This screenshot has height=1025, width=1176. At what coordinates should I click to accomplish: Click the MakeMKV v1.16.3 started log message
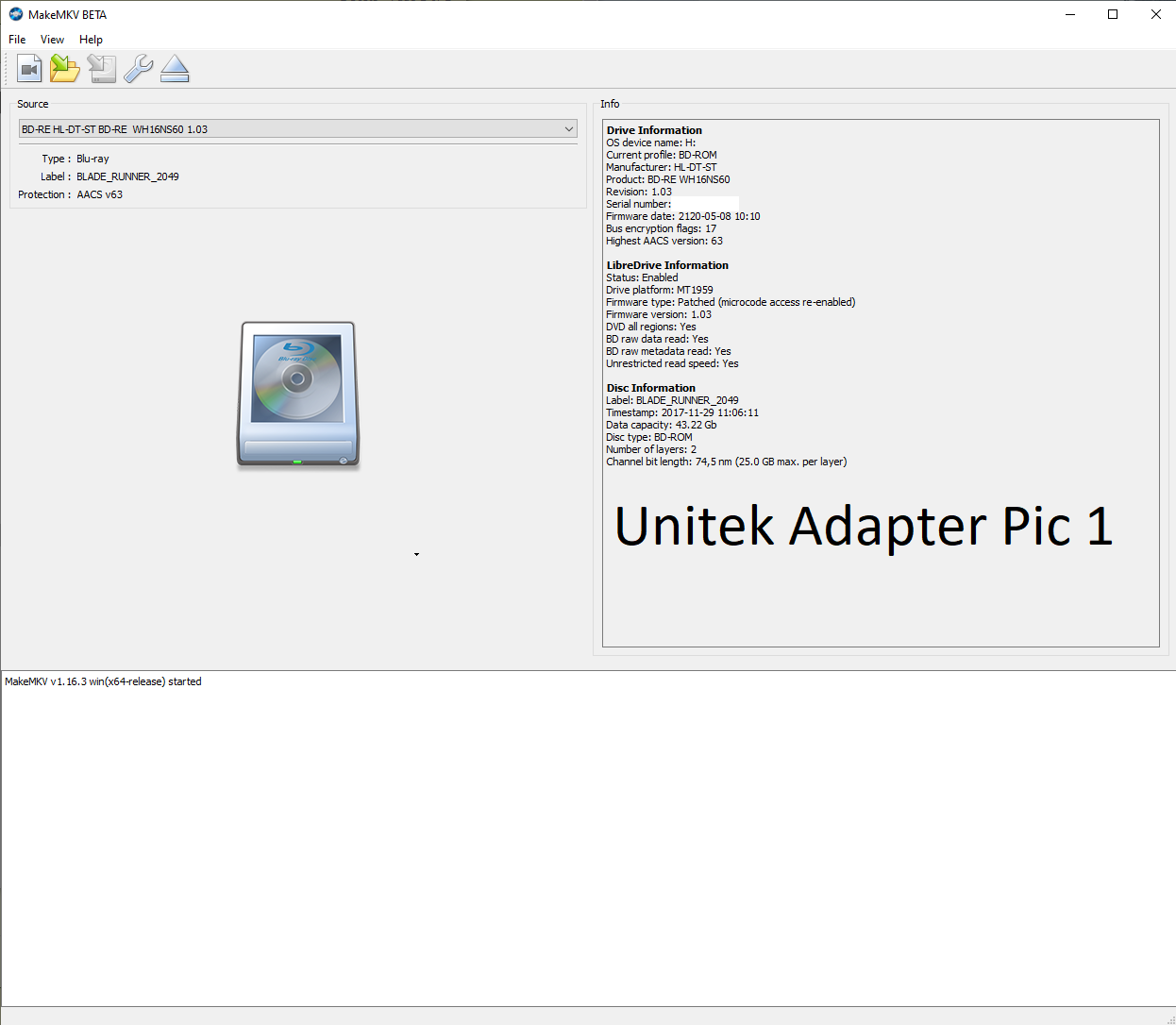point(103,681)
